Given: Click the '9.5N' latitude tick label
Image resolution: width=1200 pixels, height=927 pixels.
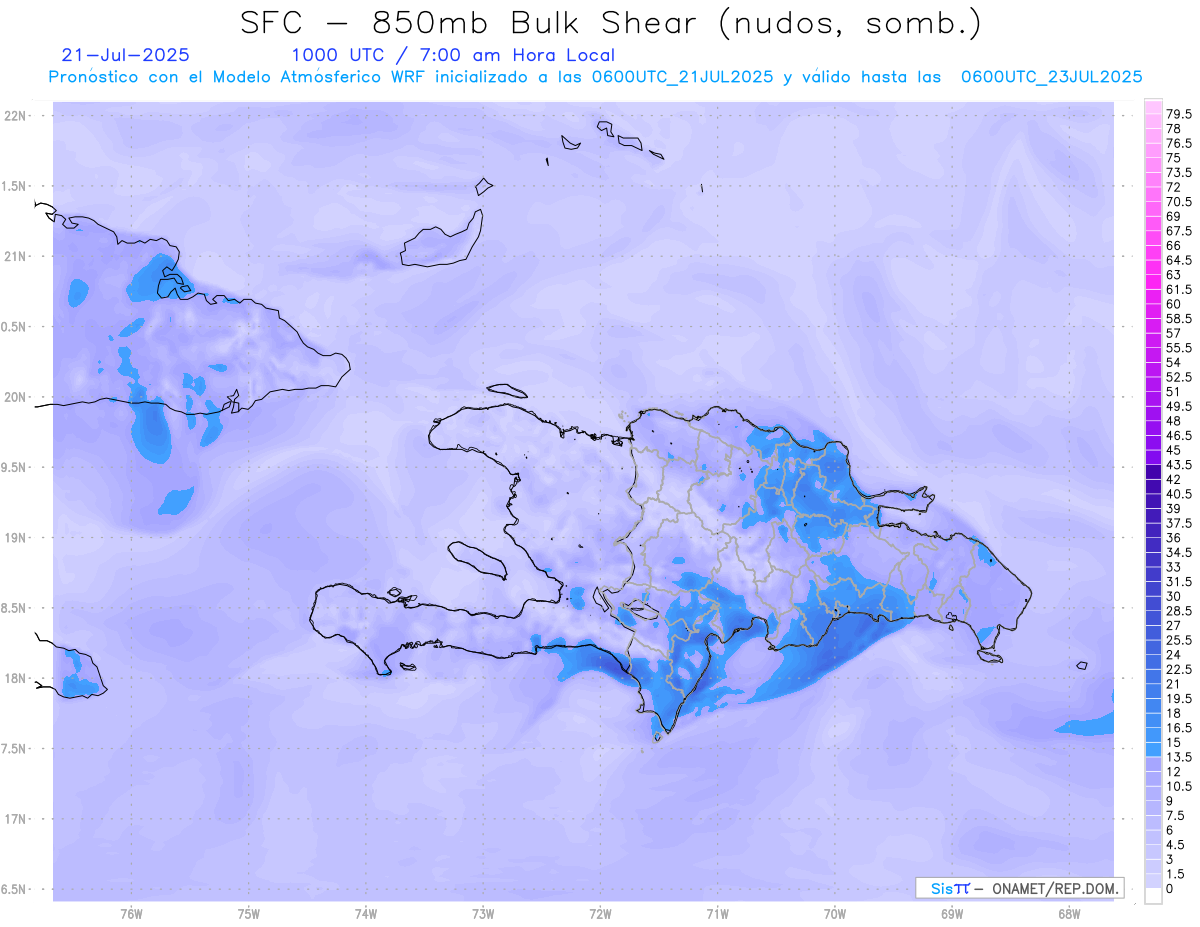Looking at the screenshot, I should [15, 468].
